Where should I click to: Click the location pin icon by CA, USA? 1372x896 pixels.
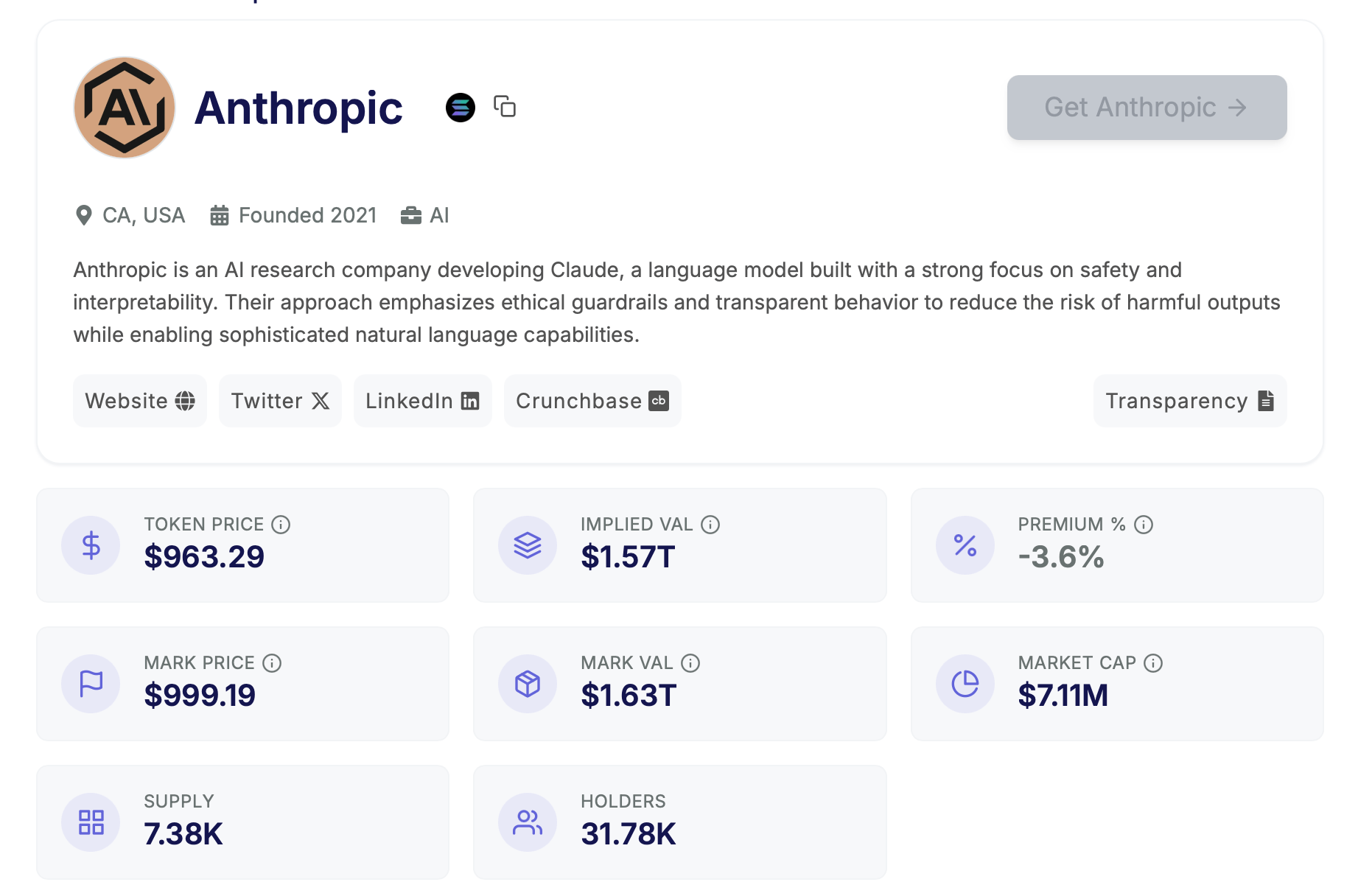[x=84, y=215]
